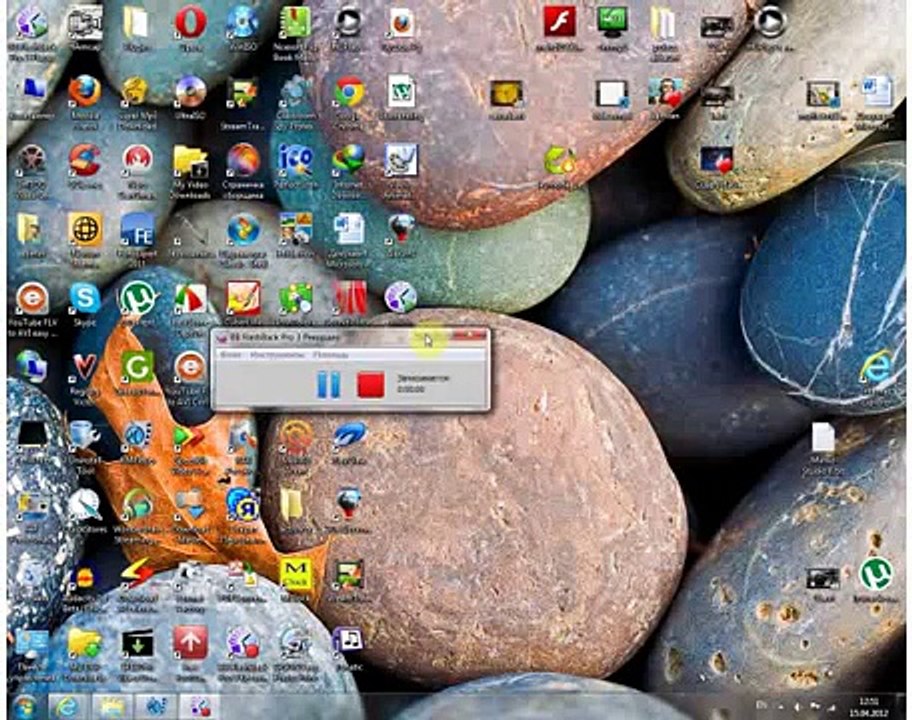Viewport: 912px width, 720px height.
Task: Open the uTorrent icon at far right
Action: 875,573
